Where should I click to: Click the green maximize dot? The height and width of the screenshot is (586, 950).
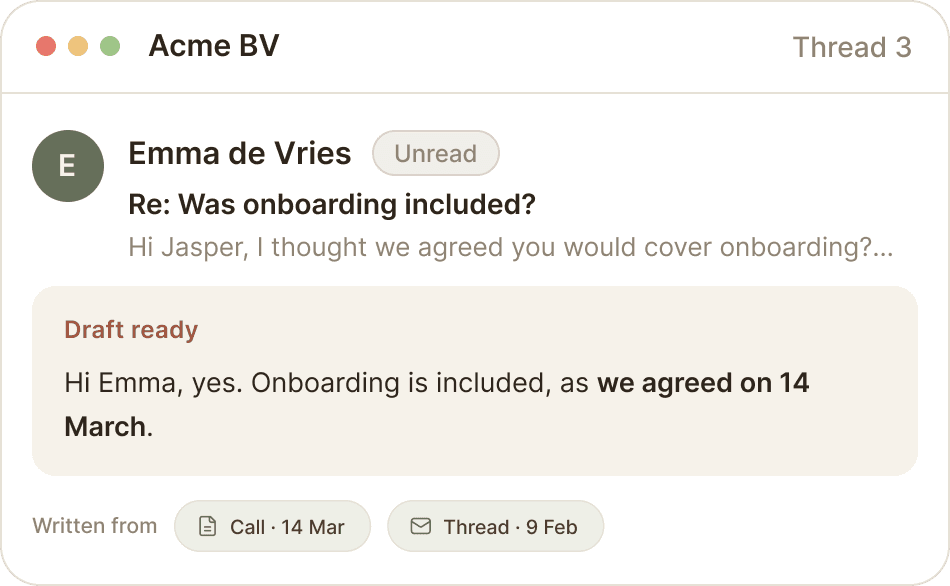(x=110, y=46)
